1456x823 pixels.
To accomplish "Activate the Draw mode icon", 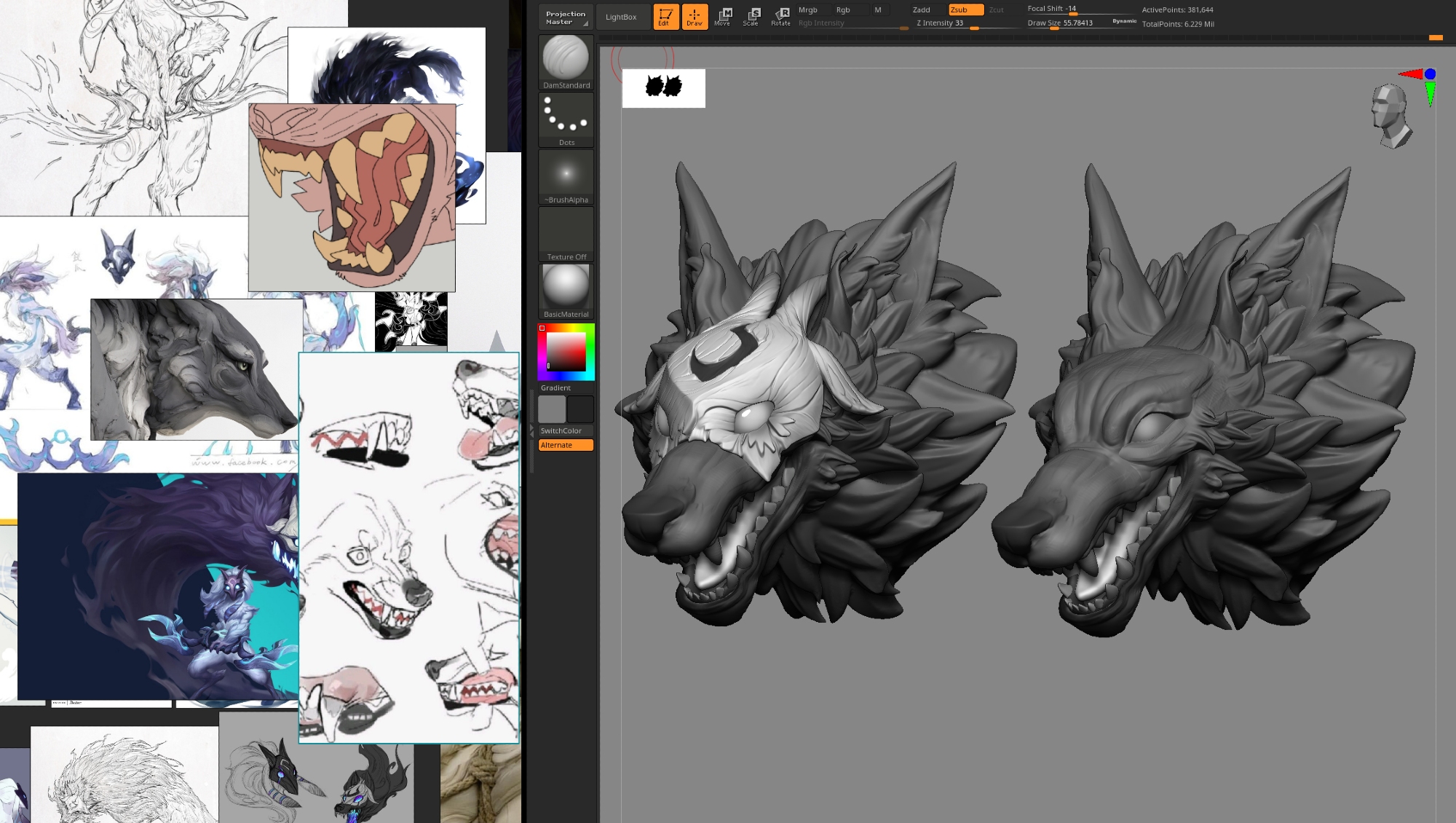I will point(695,17).
